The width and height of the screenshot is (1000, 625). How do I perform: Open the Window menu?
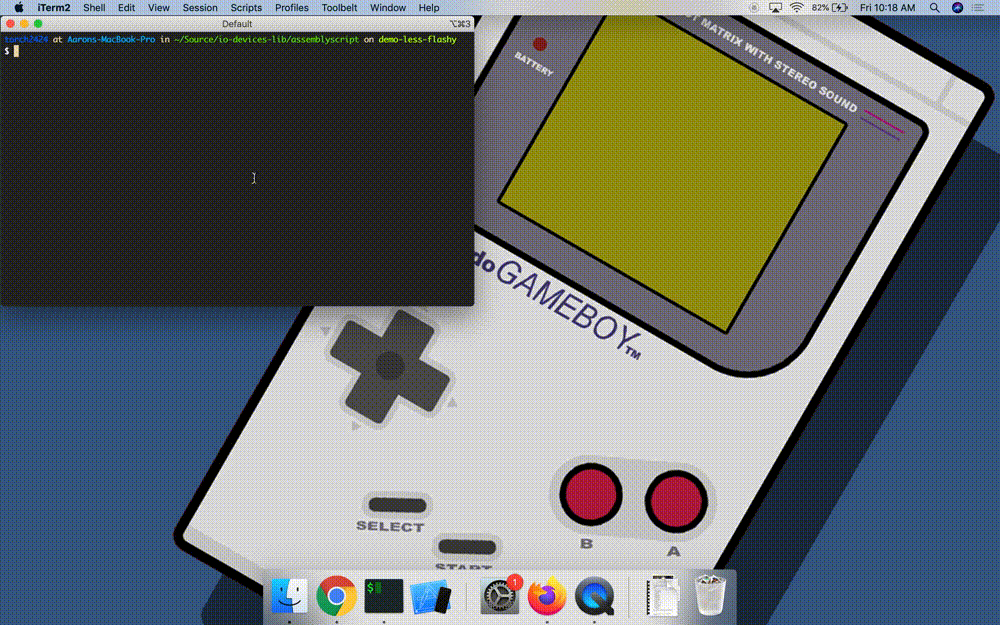click(x=388, y=8)
